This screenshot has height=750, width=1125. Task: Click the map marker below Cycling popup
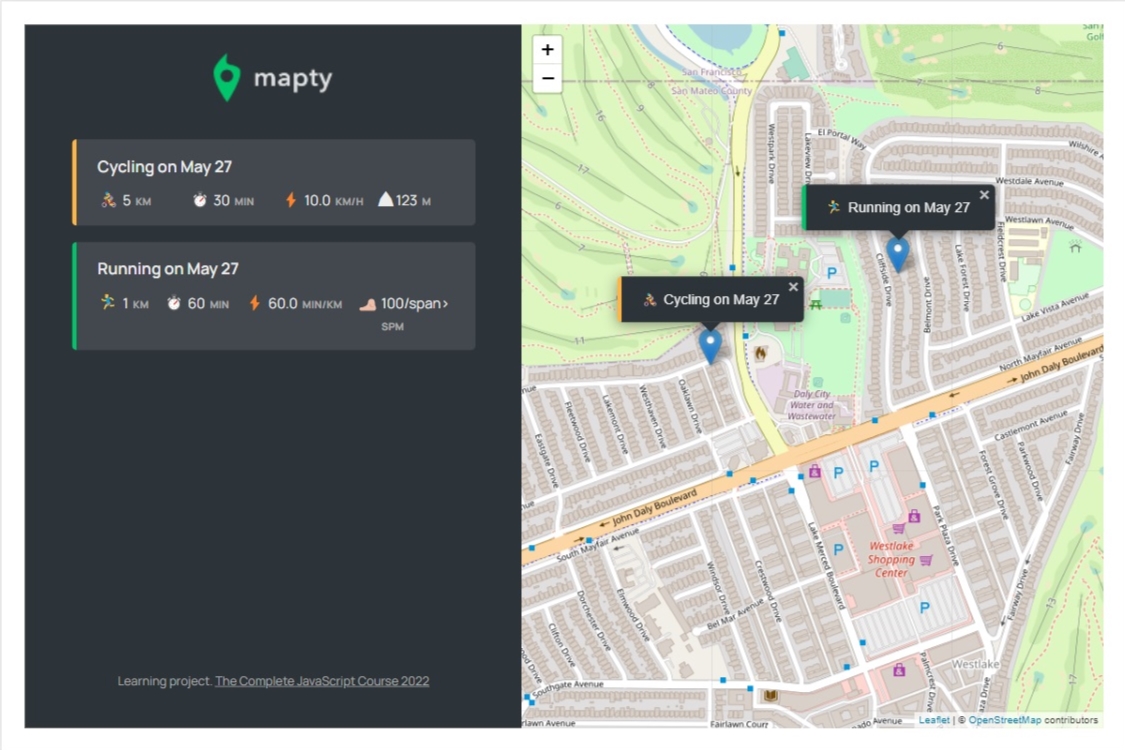coord(710,346)
